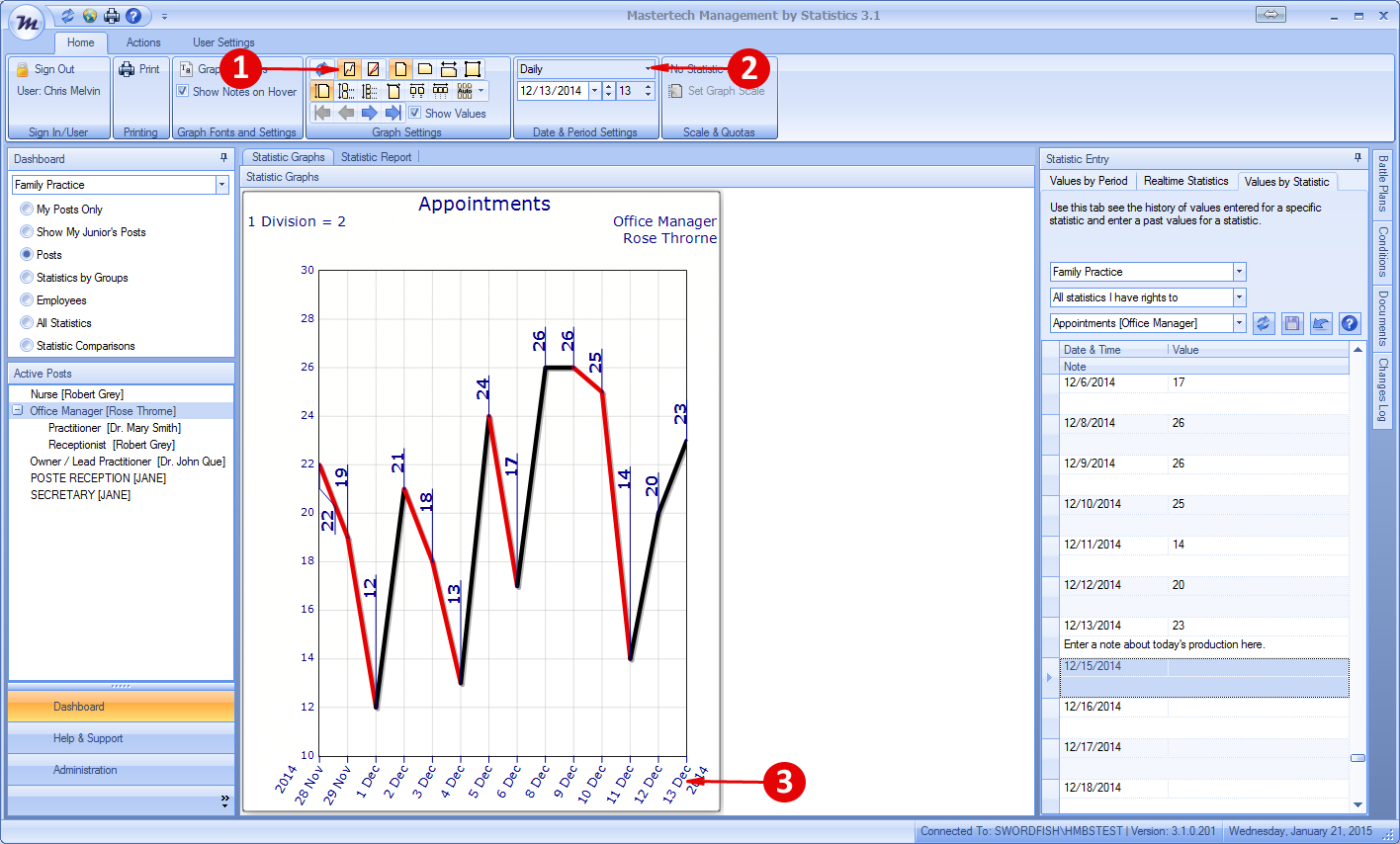Open the Daily period dropdown
1400x844 pixels.
649,69
